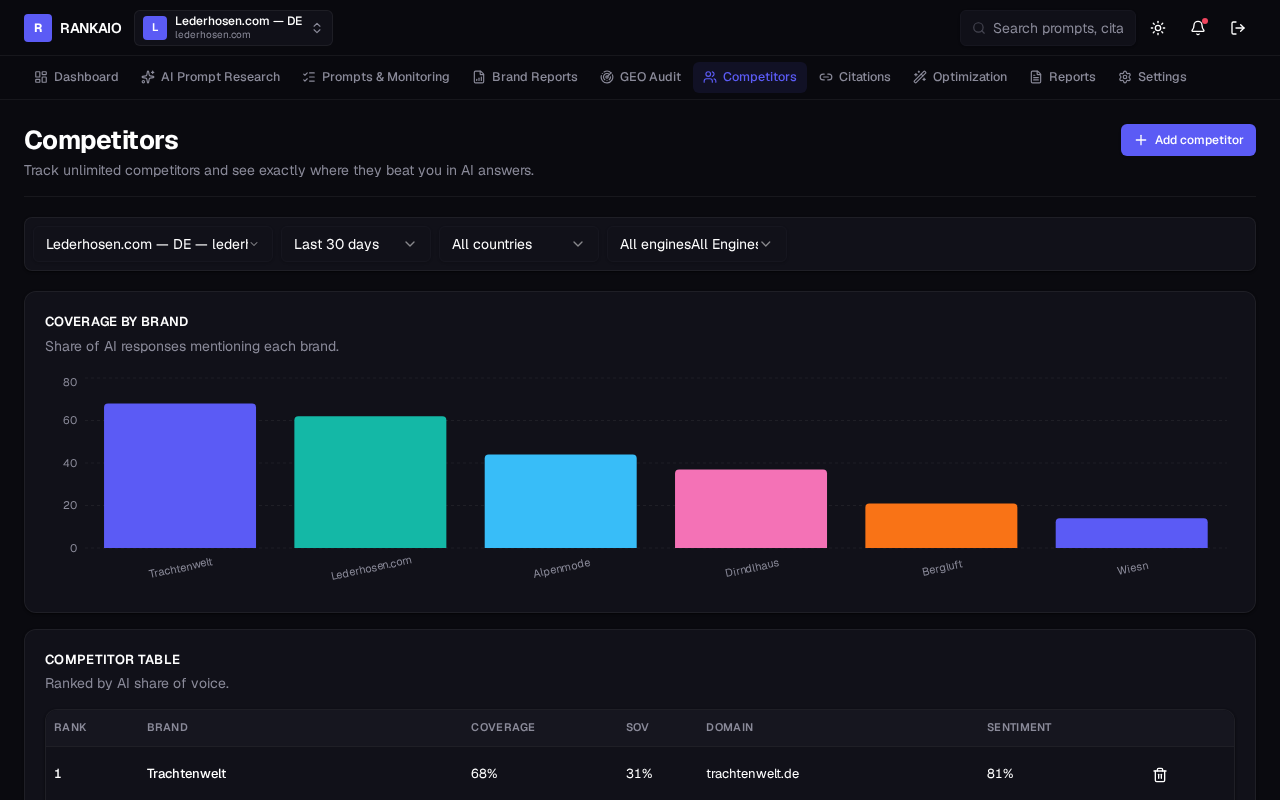Open the Reports tab
Viewport: 1280px width, 800px height.
1063,77
